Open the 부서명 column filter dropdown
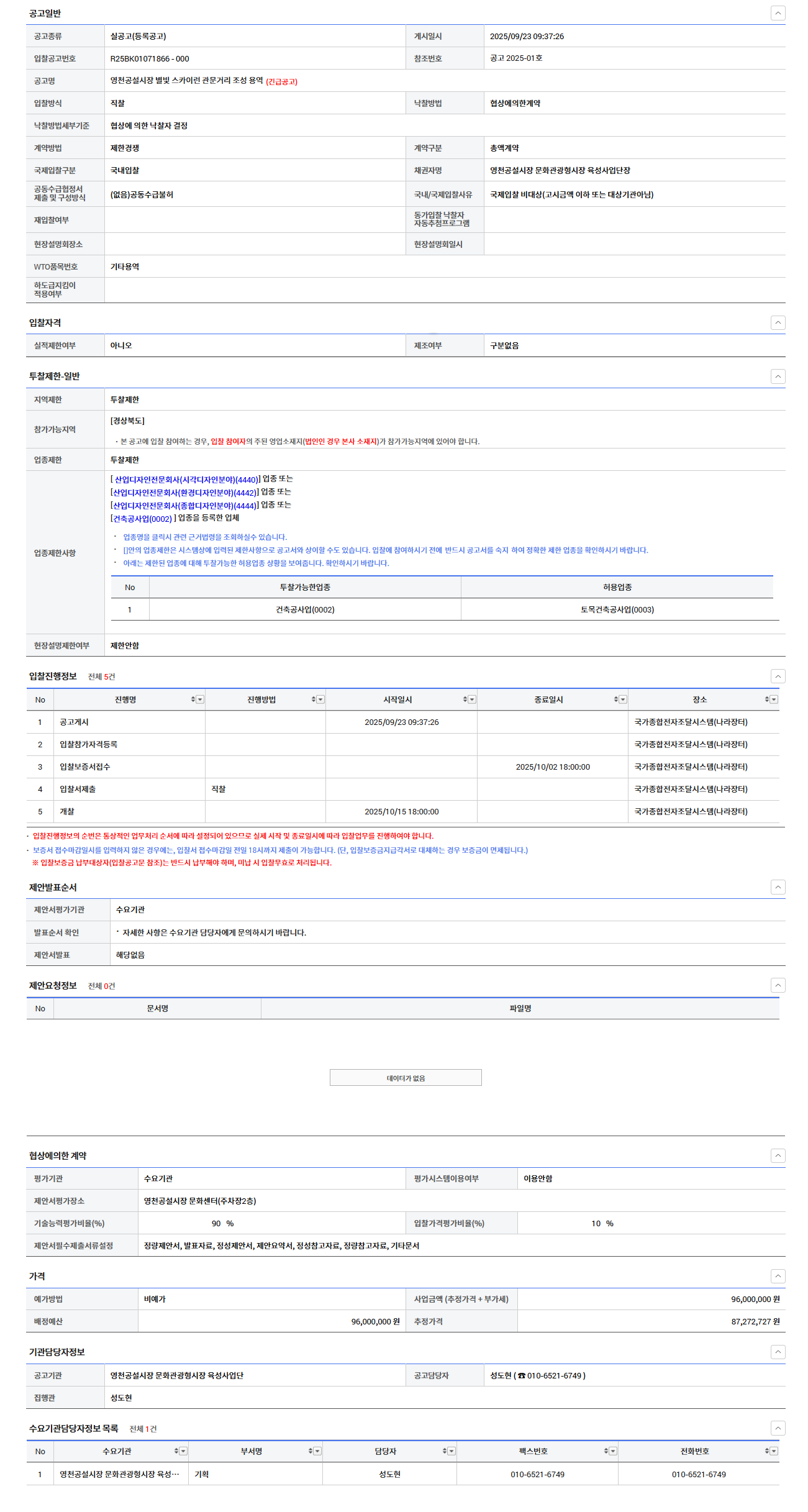 (x=317, y=1451)
